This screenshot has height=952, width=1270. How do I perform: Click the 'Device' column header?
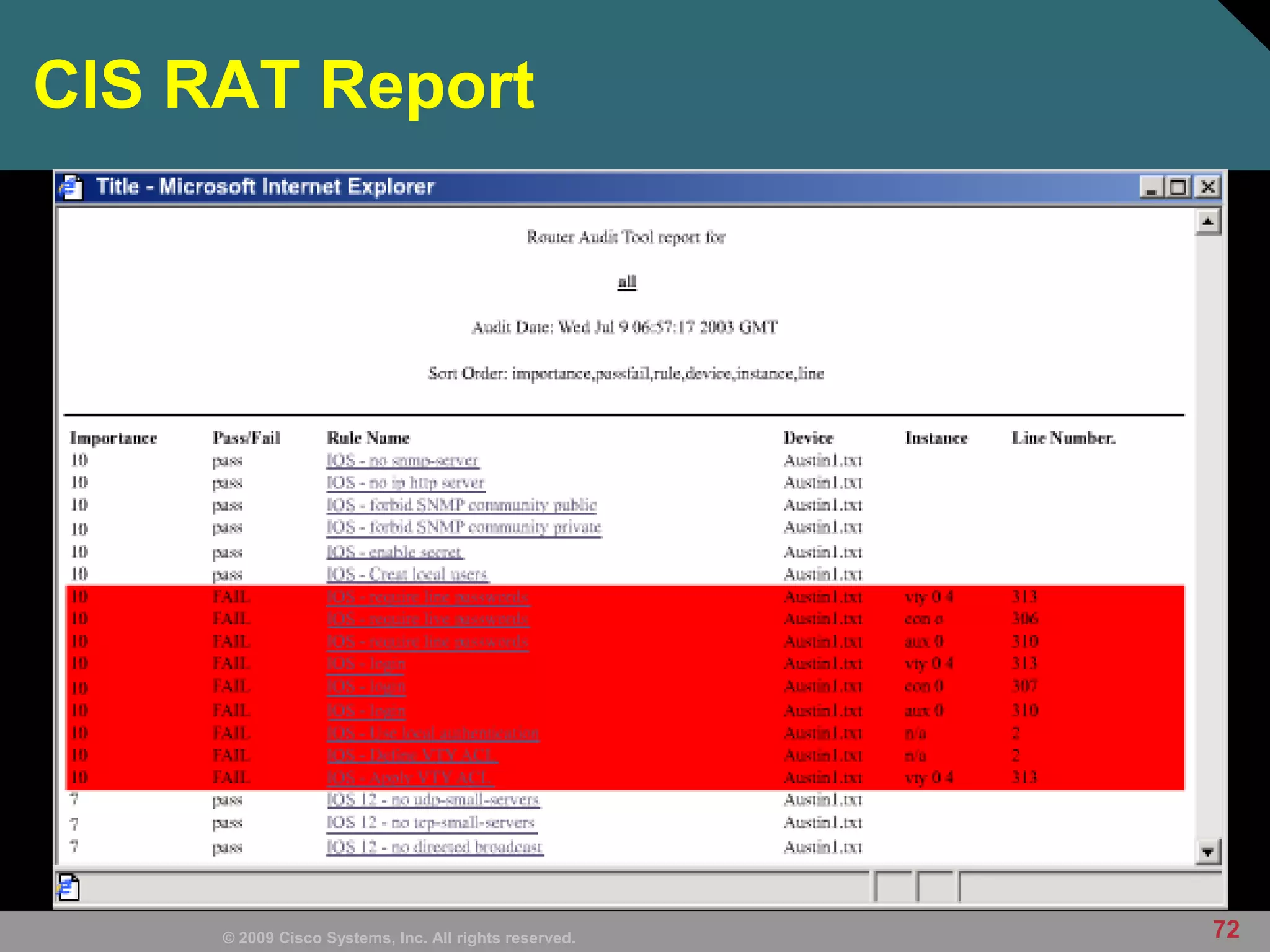tap(809, 438)
